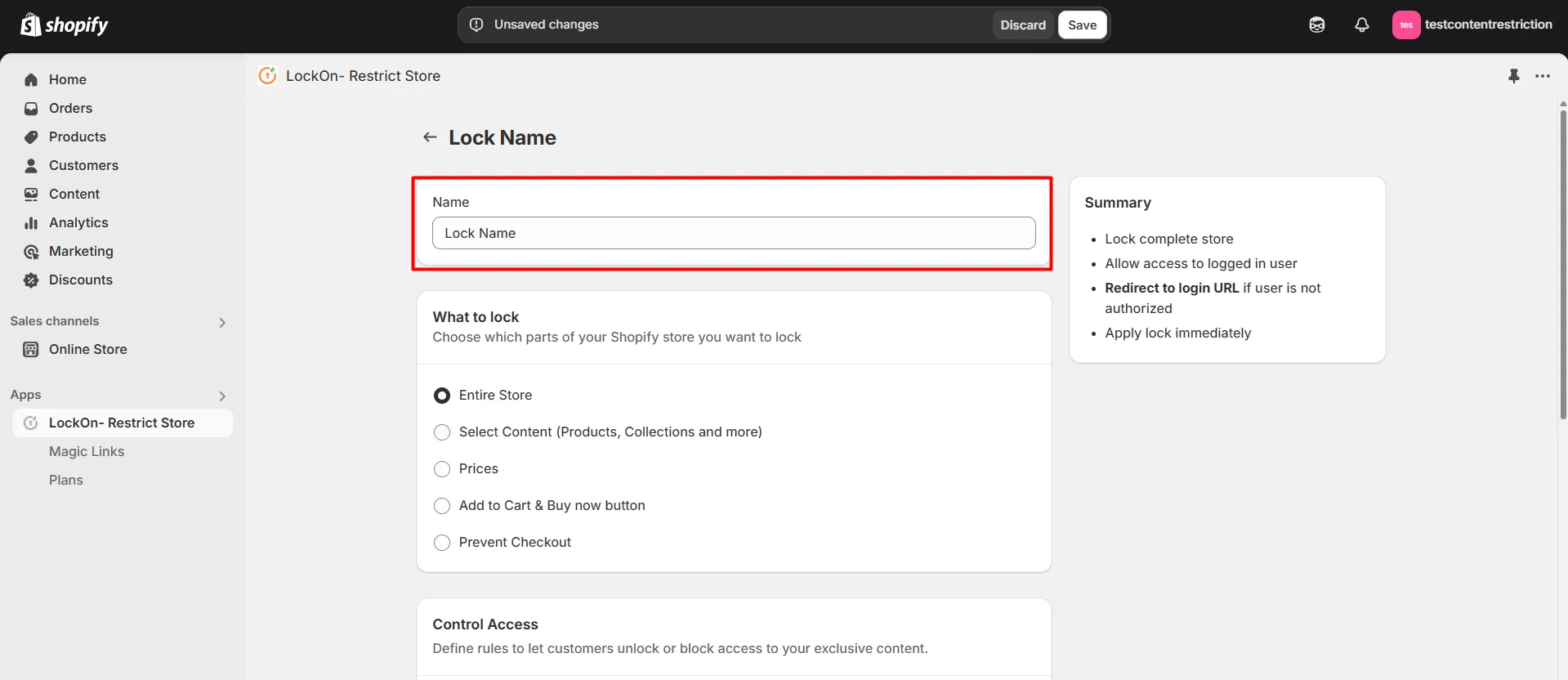Open the testcontentrestriction account menu

pyautogui.click(x=1472, y=25)
